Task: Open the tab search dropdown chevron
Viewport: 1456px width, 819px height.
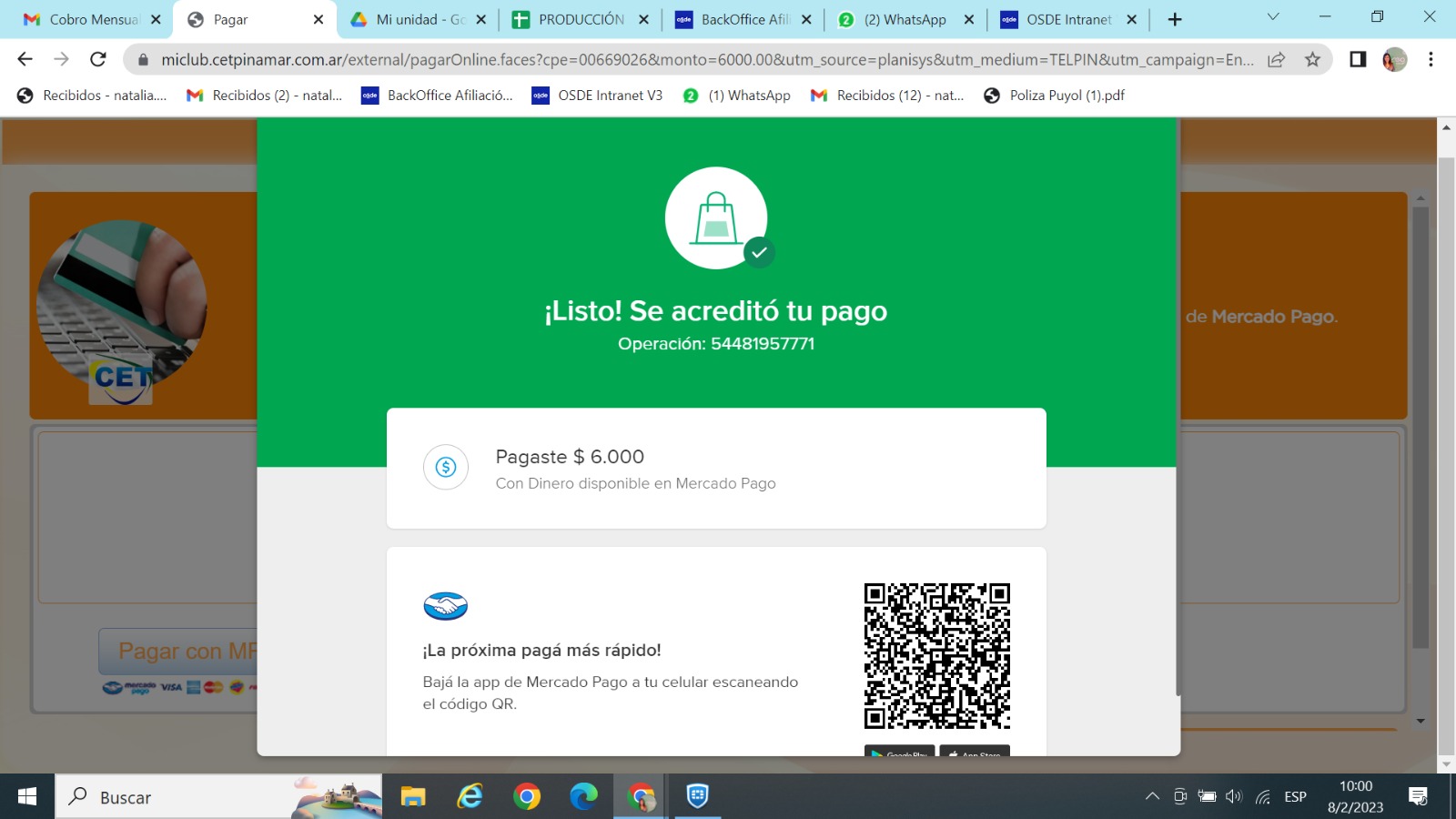Action: (x=1273, y=18)
